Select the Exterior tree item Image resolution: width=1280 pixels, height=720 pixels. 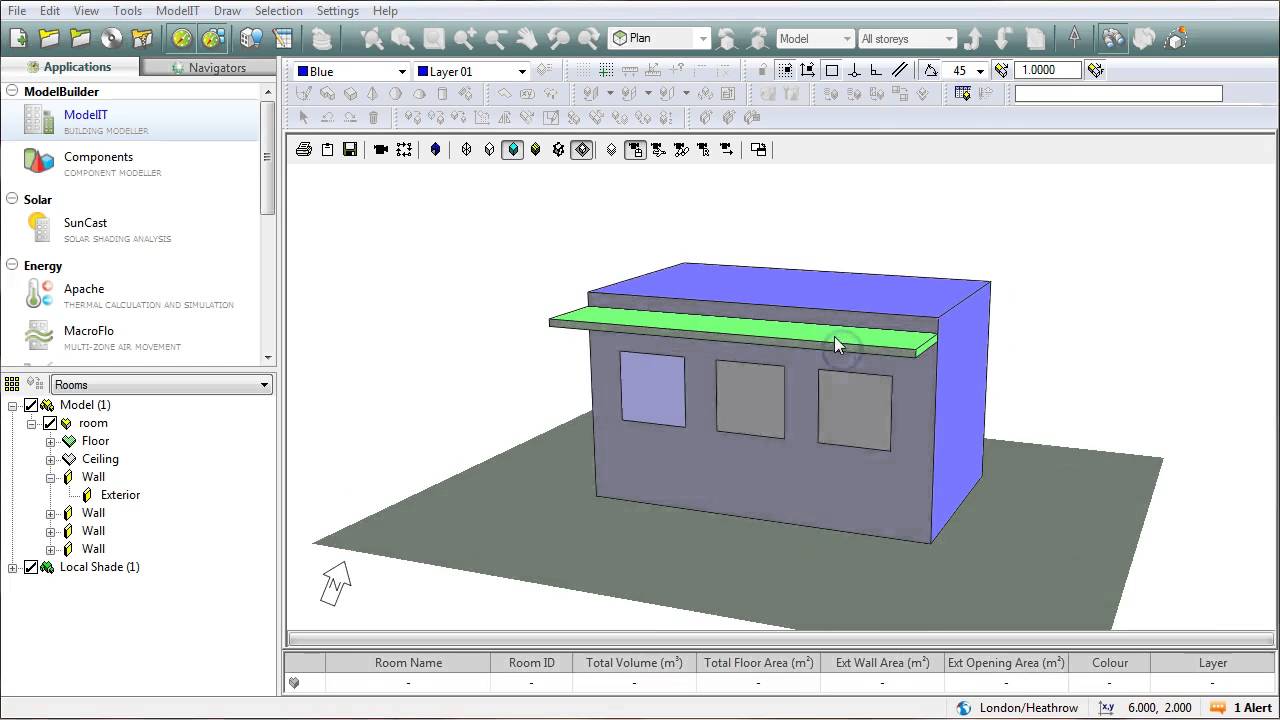(120, 495)
